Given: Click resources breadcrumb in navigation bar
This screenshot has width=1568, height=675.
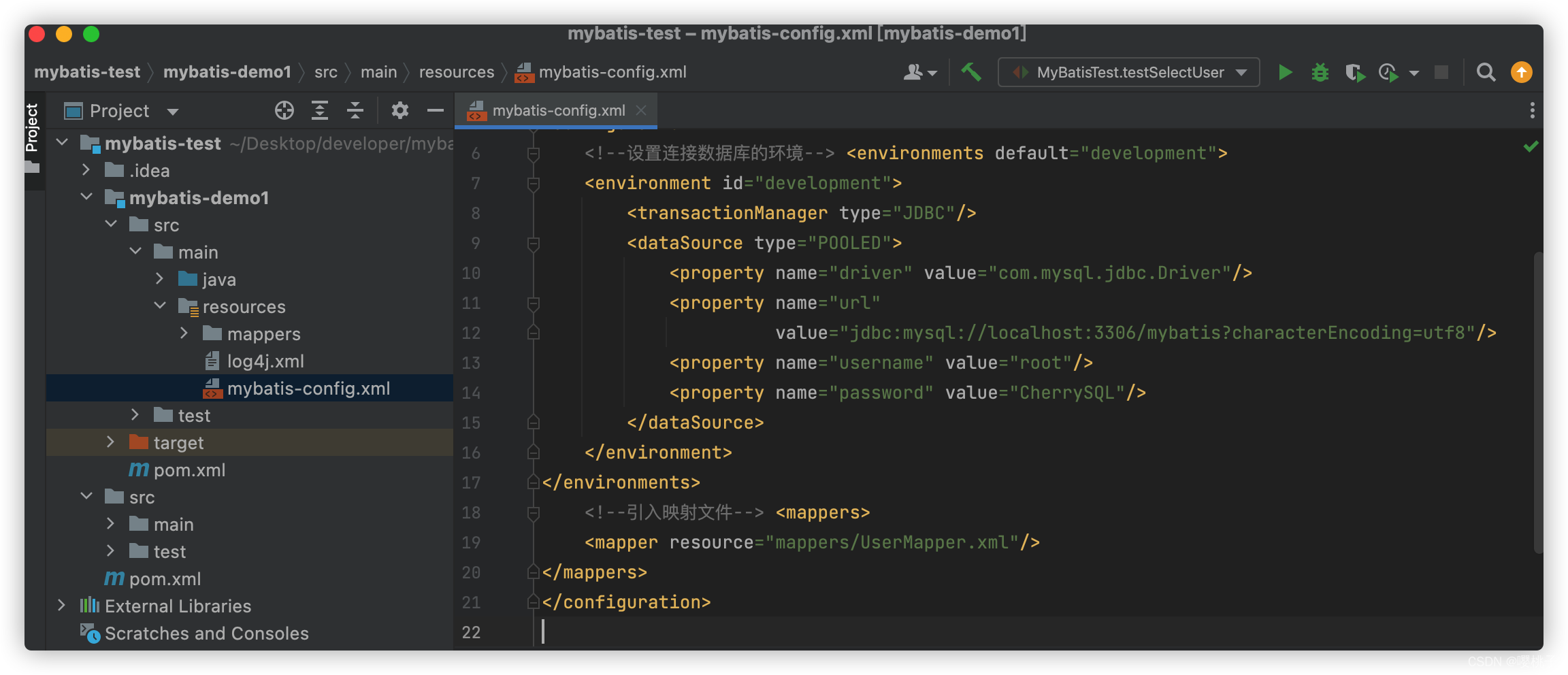Looking at the screenshot, I should [x=457, y=72].
